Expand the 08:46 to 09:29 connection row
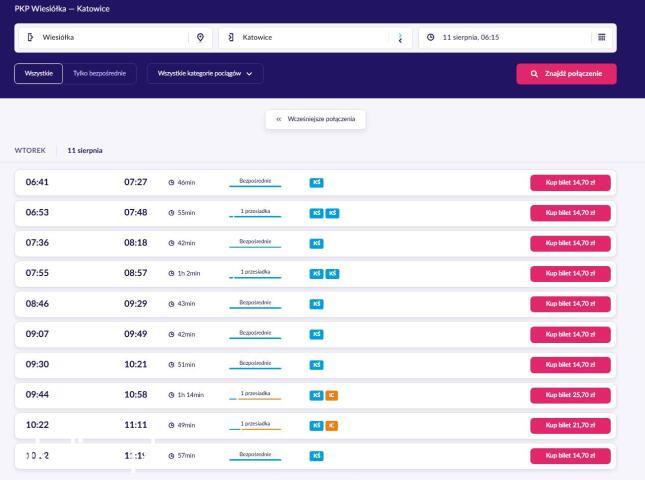Image resolution: width=645 pixels, height=480 pixels. pyautogui.click(x=315, y=304)
